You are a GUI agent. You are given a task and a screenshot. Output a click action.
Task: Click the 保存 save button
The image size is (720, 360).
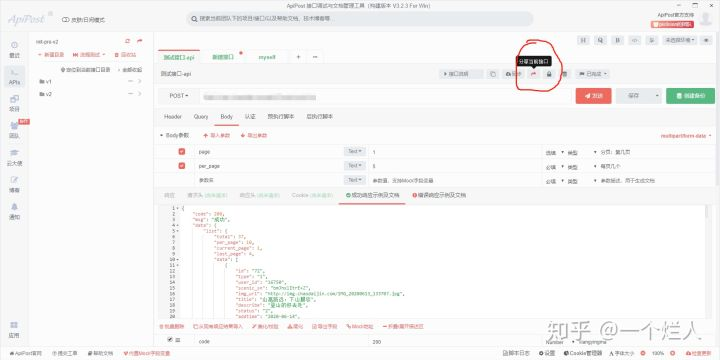[x=634, y=96]
